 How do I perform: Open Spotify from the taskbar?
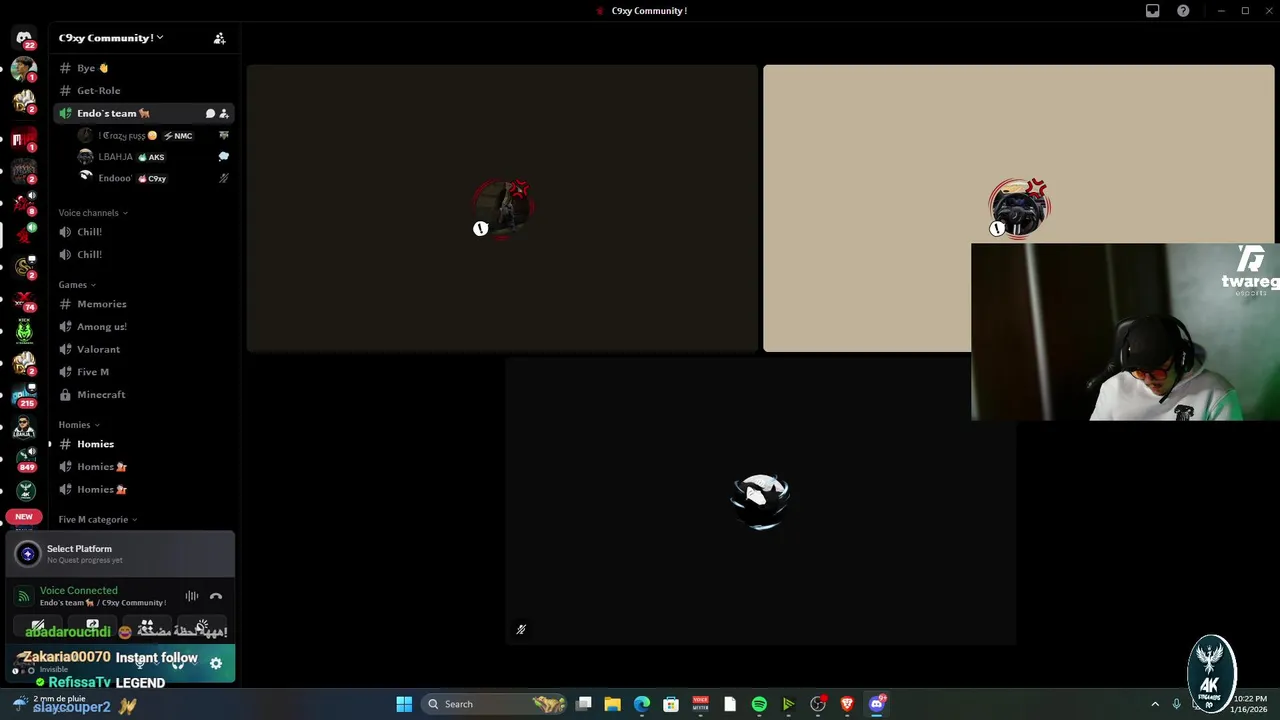[x=759, y=704]
